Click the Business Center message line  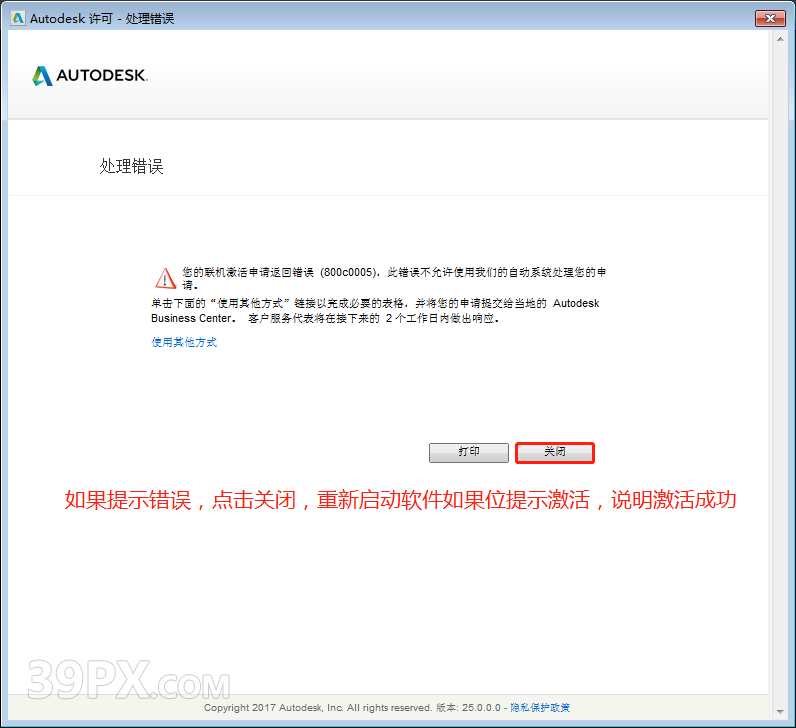[x=325, y=318]
